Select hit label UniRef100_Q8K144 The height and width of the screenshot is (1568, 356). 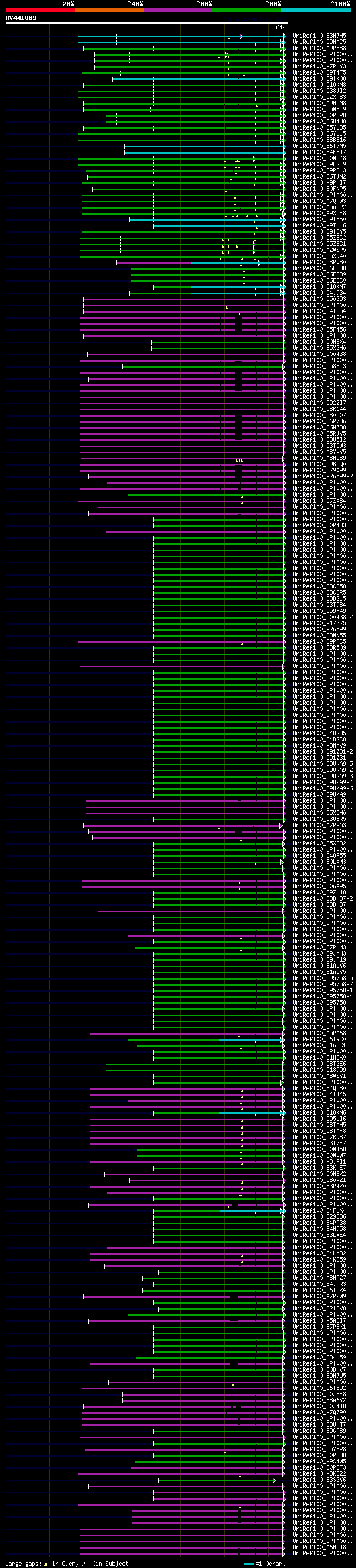pos(319,409)
